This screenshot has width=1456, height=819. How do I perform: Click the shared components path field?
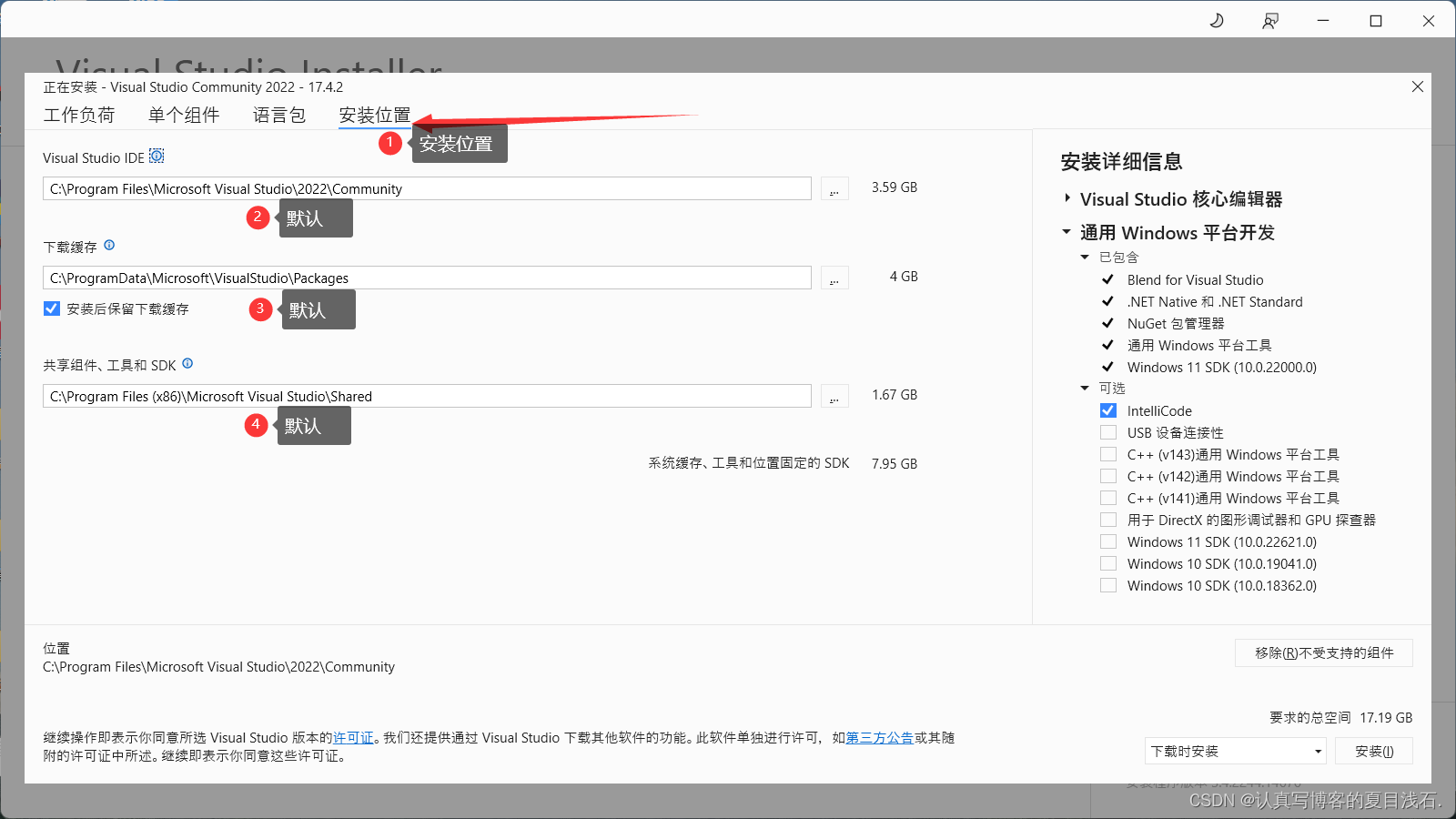[x=427, y=396]
